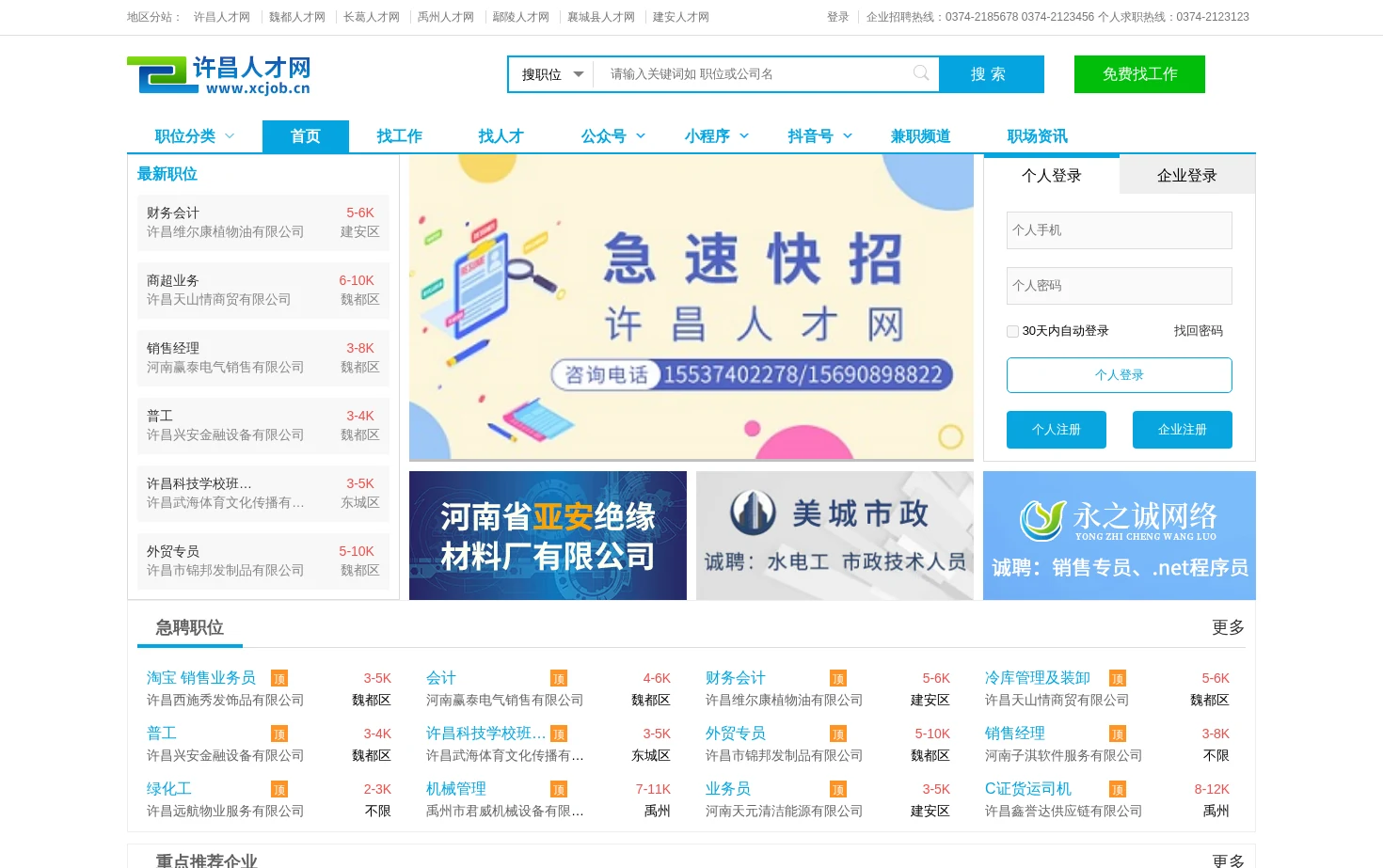Open the 搜职位 search type dropdown
Screen dimensions: 1383x868
point(552,74)
